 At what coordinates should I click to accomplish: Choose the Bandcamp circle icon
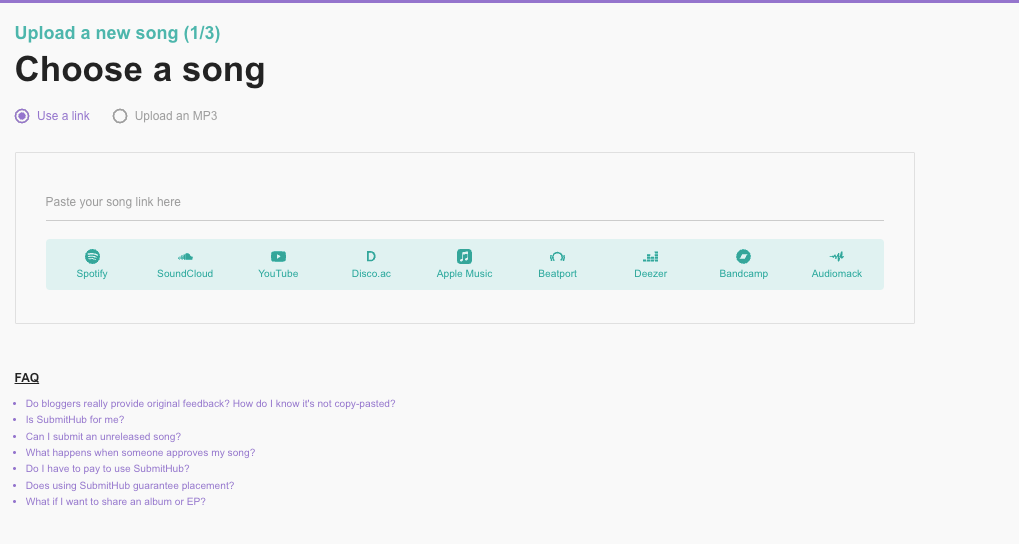(x=743, y=256)
